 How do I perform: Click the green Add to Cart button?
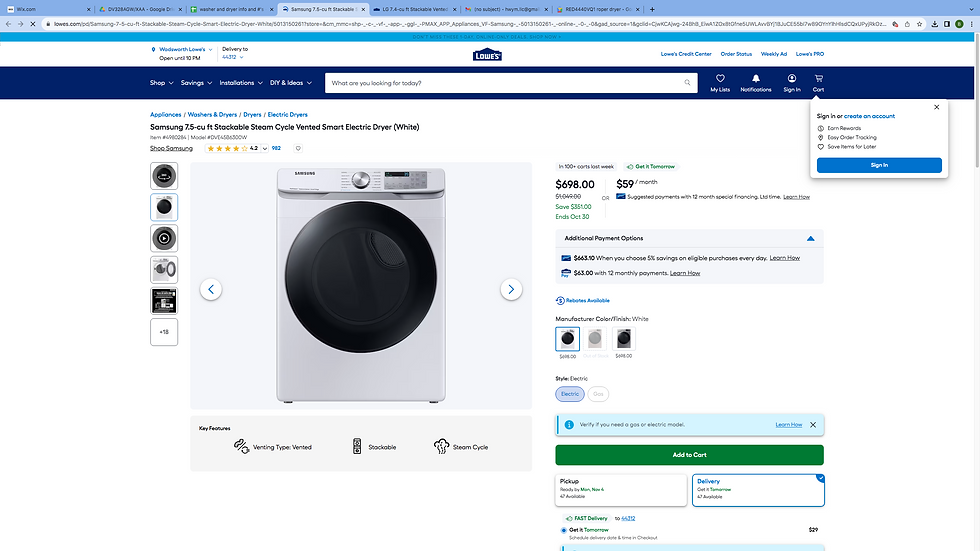pos(689,455)
